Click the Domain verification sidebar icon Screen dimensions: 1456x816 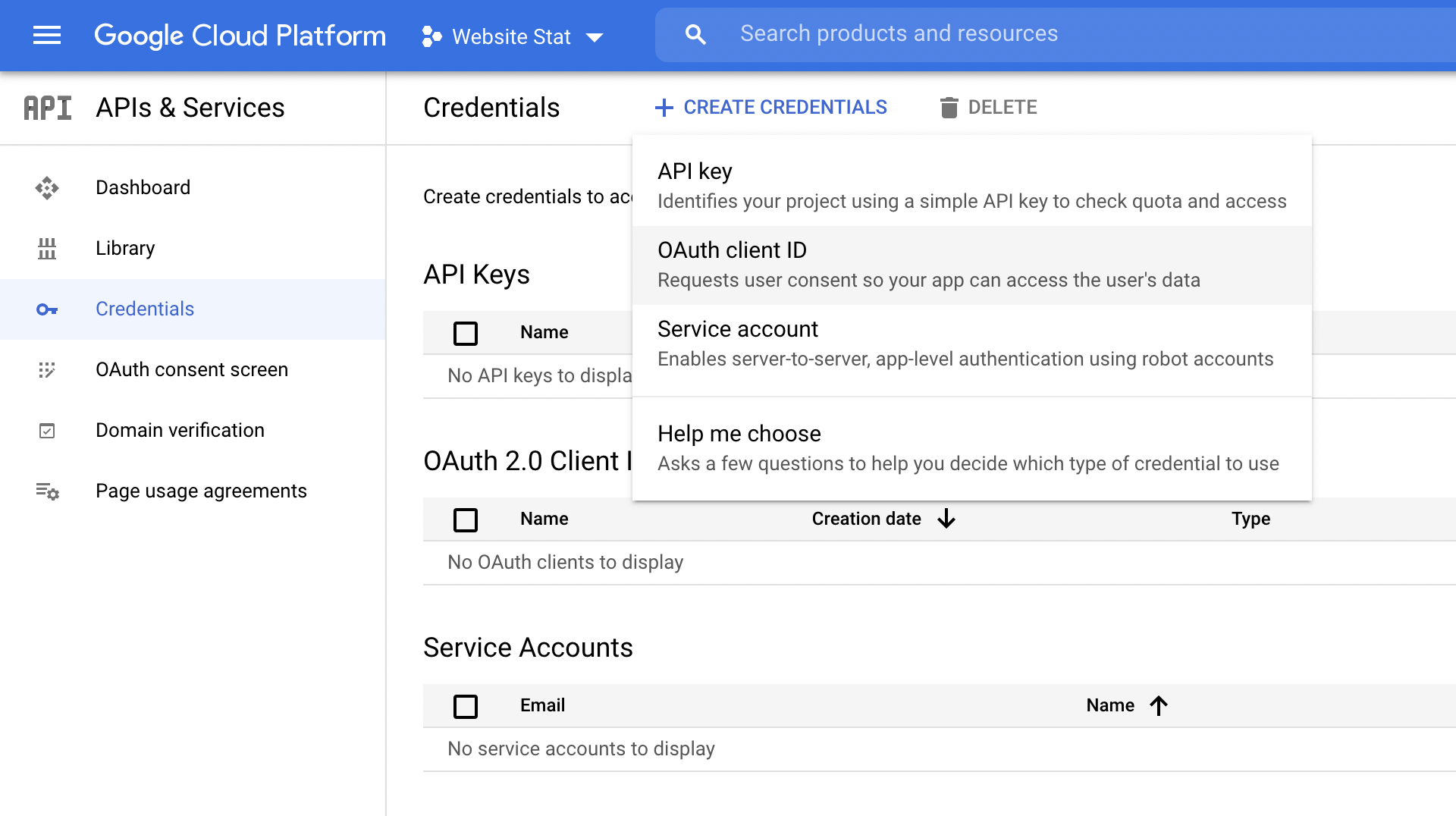(47, 430)
